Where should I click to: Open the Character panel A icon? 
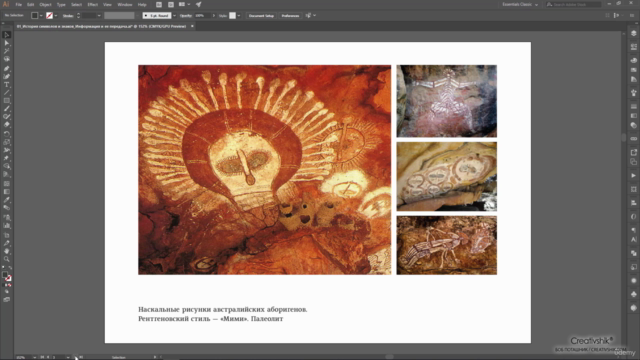coord(633,240)
